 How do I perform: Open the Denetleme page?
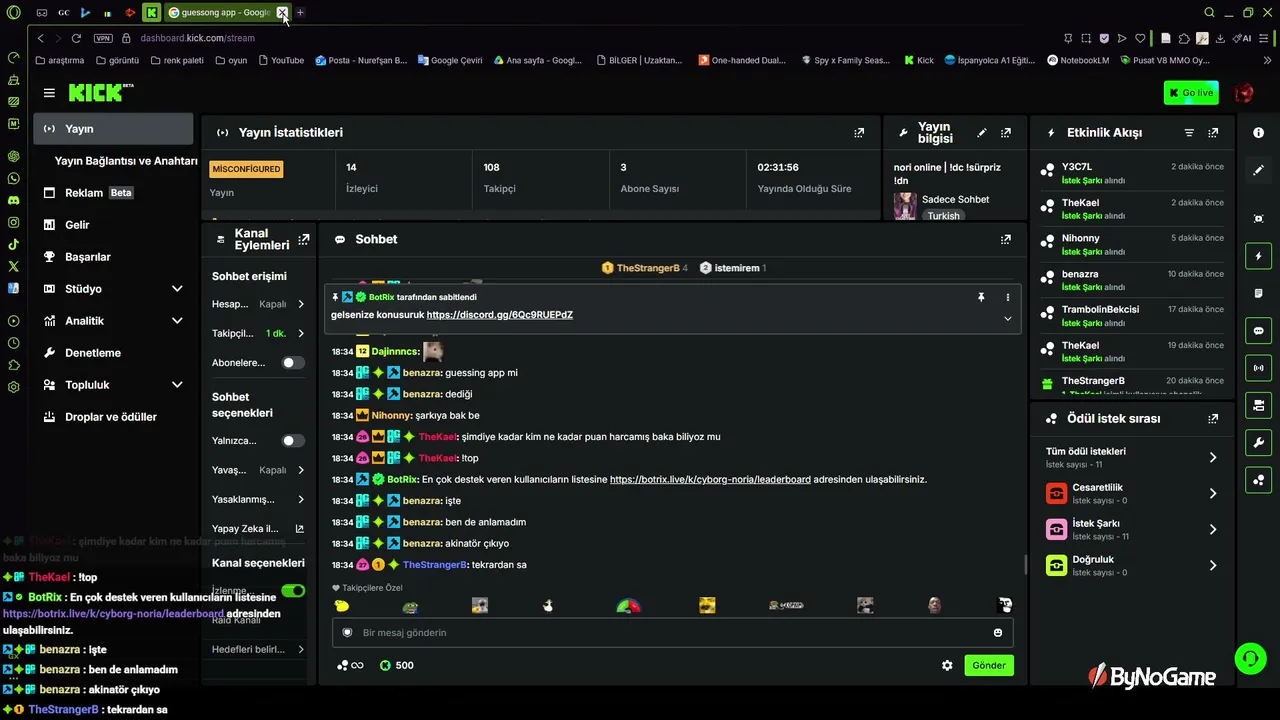click(x=113, y=353)
